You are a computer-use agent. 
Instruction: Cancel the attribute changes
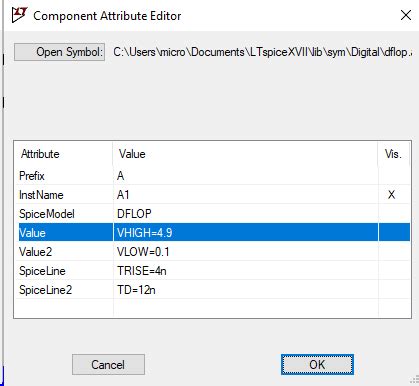(108, 364)
